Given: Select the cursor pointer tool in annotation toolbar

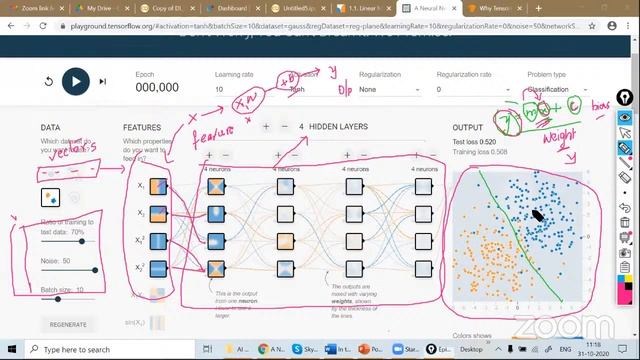Looking at the screenshot, I should point(624,133).
